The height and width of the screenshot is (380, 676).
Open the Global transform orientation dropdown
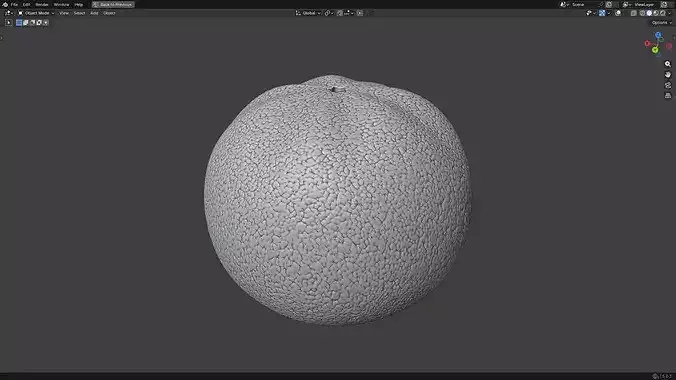pyautogui.click(x=308, y=13)
